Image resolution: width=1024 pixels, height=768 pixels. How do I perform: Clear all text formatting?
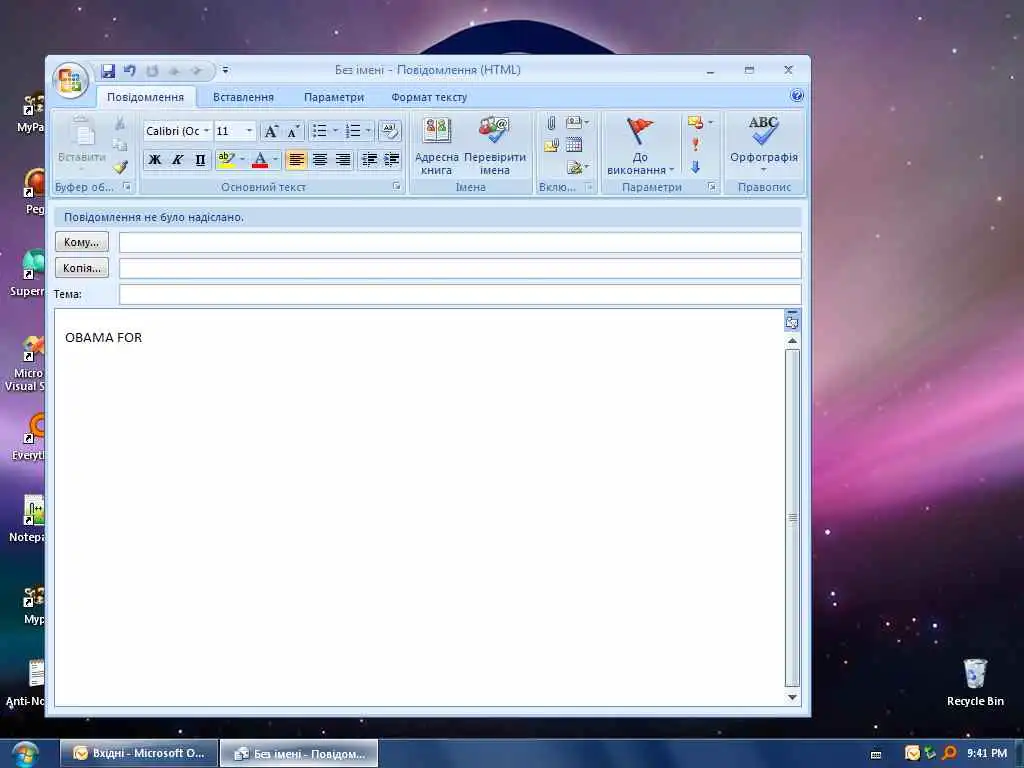coord(390,131)
